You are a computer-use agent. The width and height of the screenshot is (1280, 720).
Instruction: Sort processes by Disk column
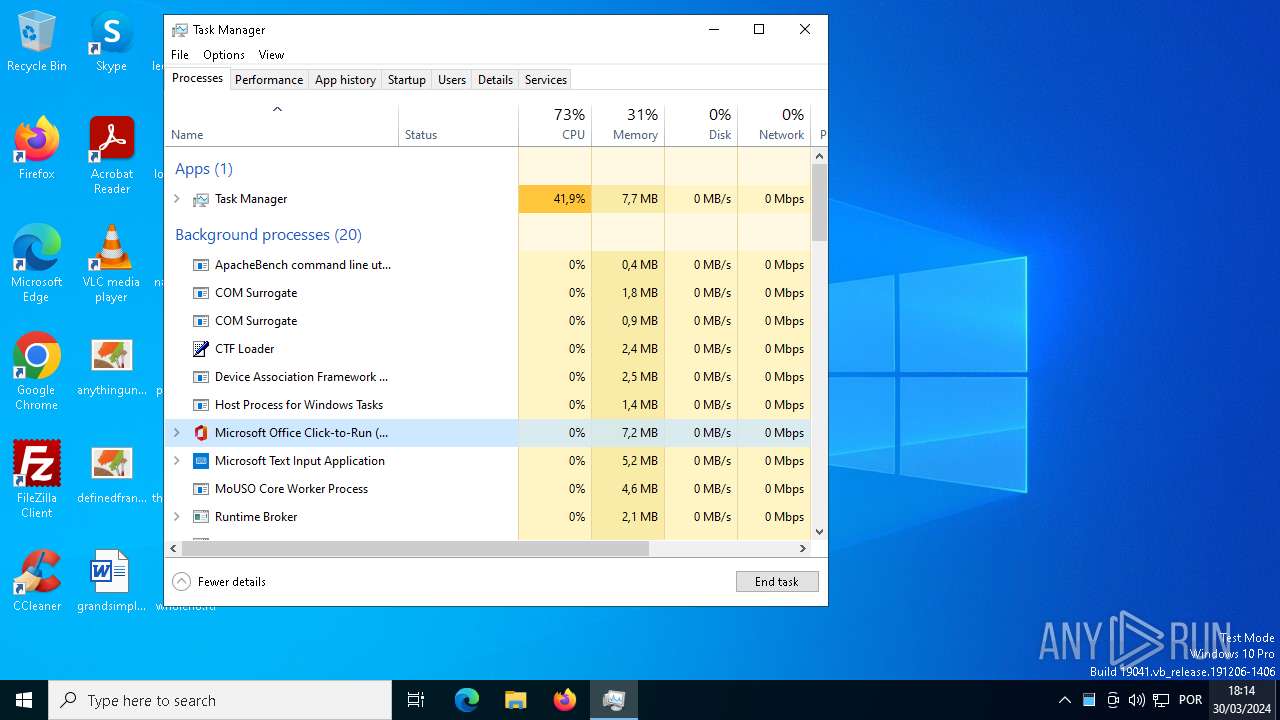click(701, 124)
